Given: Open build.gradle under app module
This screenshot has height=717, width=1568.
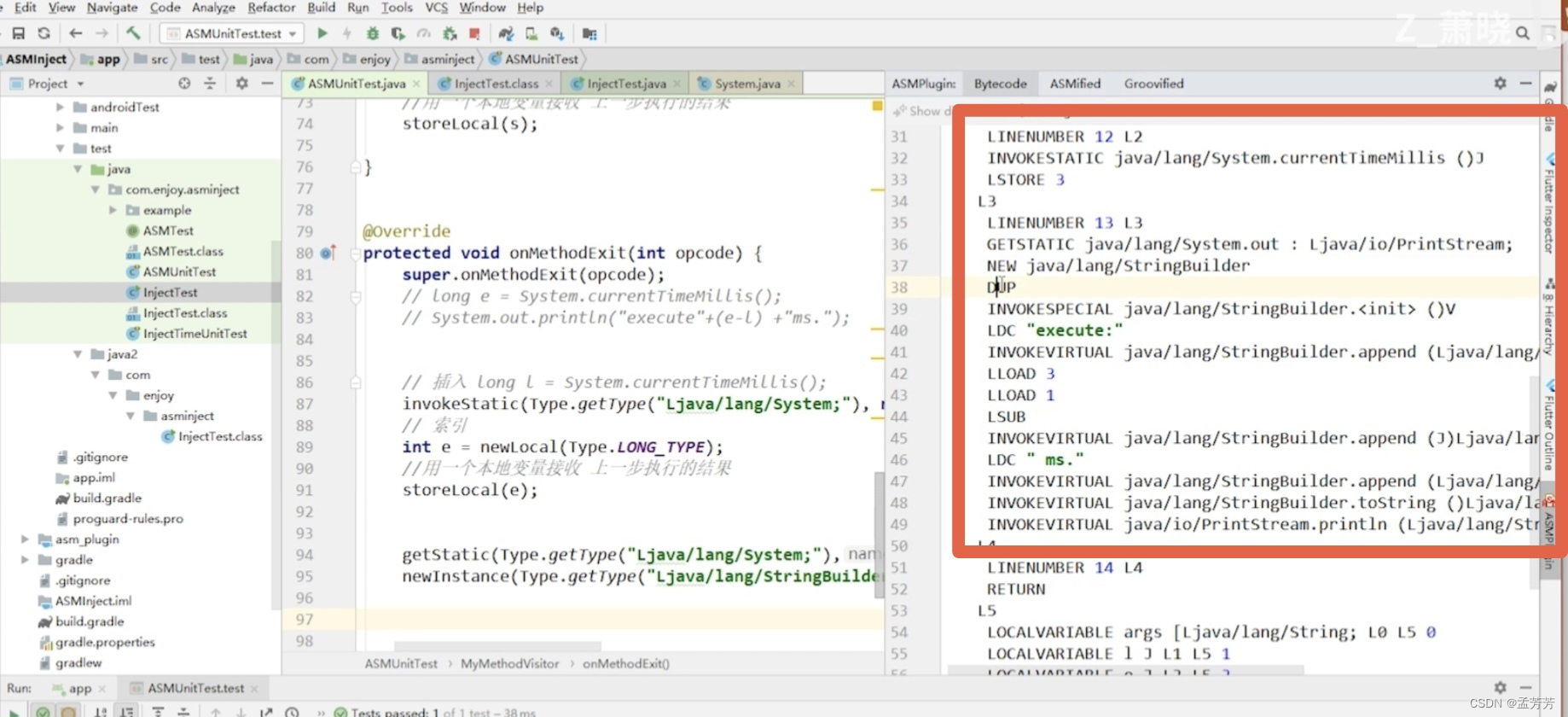Looking at the screenshot, I should click(107, 498).
